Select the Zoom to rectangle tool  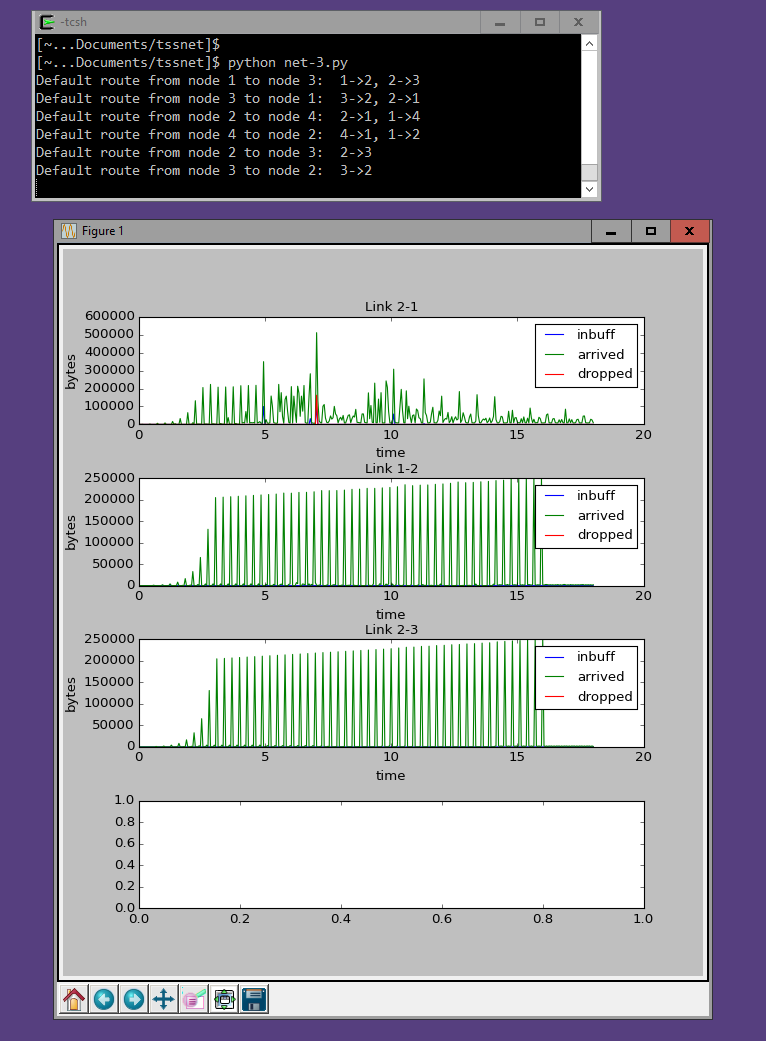pyautogui.click(x=194, y=999)
